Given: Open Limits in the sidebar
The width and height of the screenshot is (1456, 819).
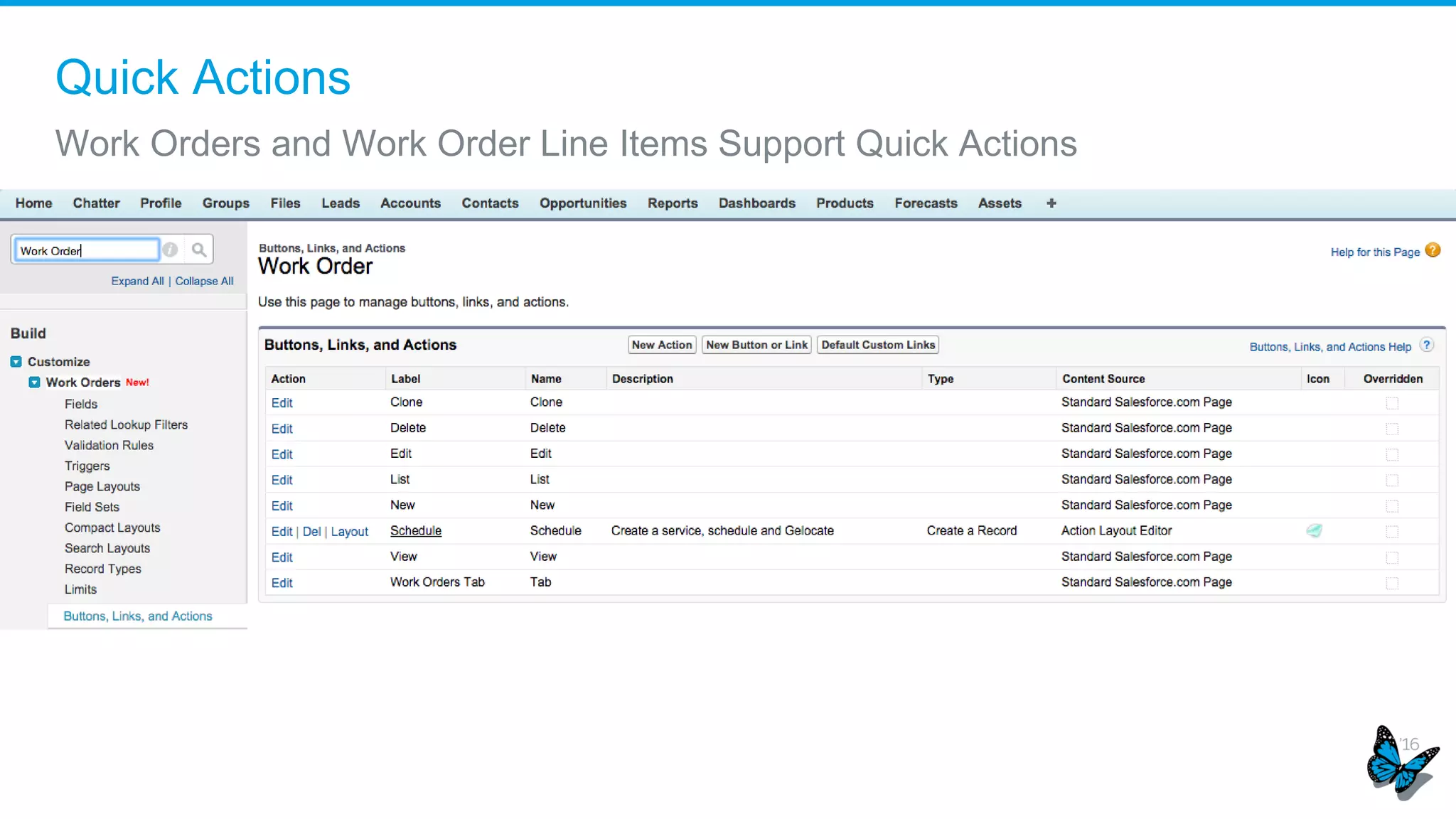Looking at the screenshot, I should pyautogui.click(x=80, y=589).
